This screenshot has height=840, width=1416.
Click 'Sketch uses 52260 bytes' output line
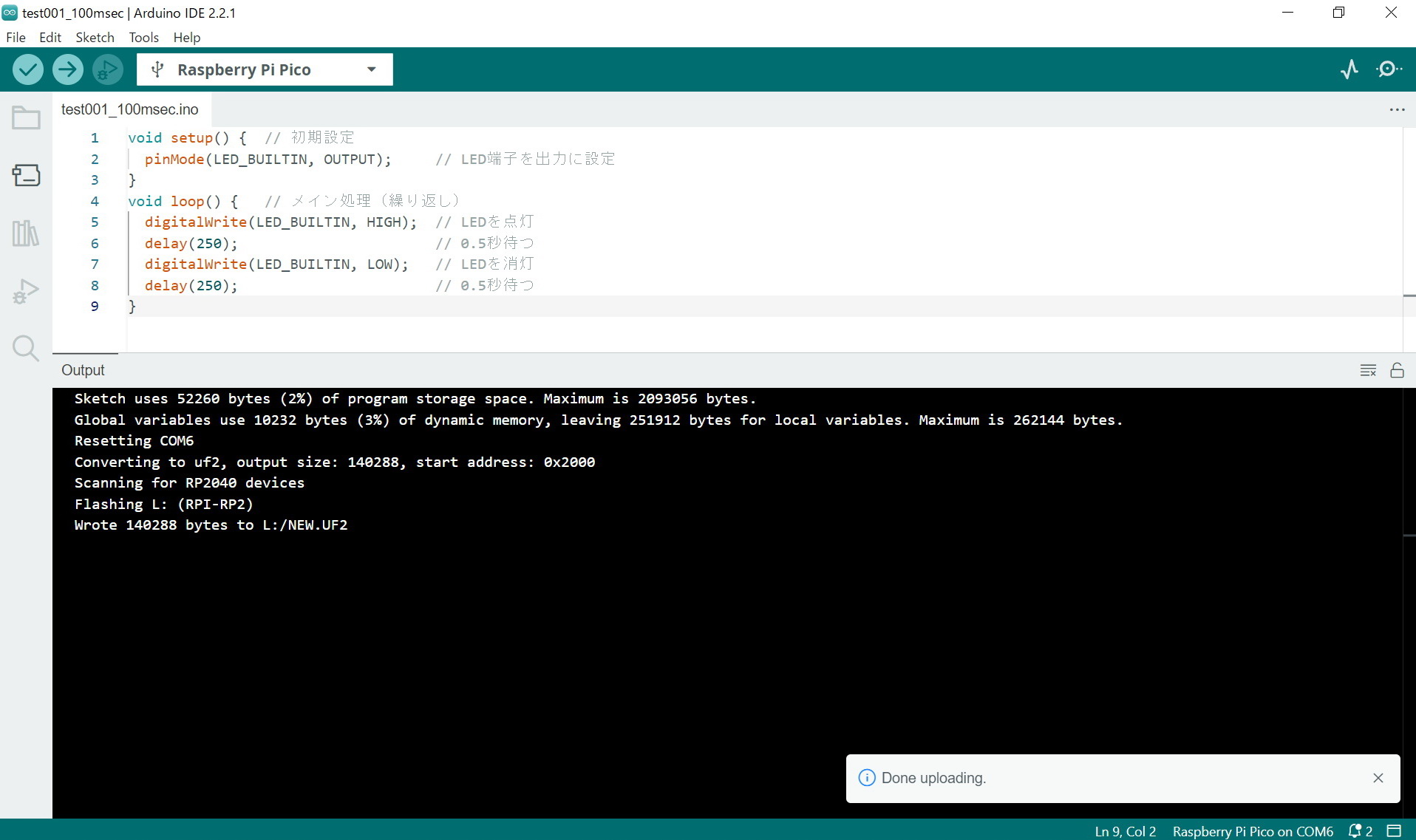point(415,399)
